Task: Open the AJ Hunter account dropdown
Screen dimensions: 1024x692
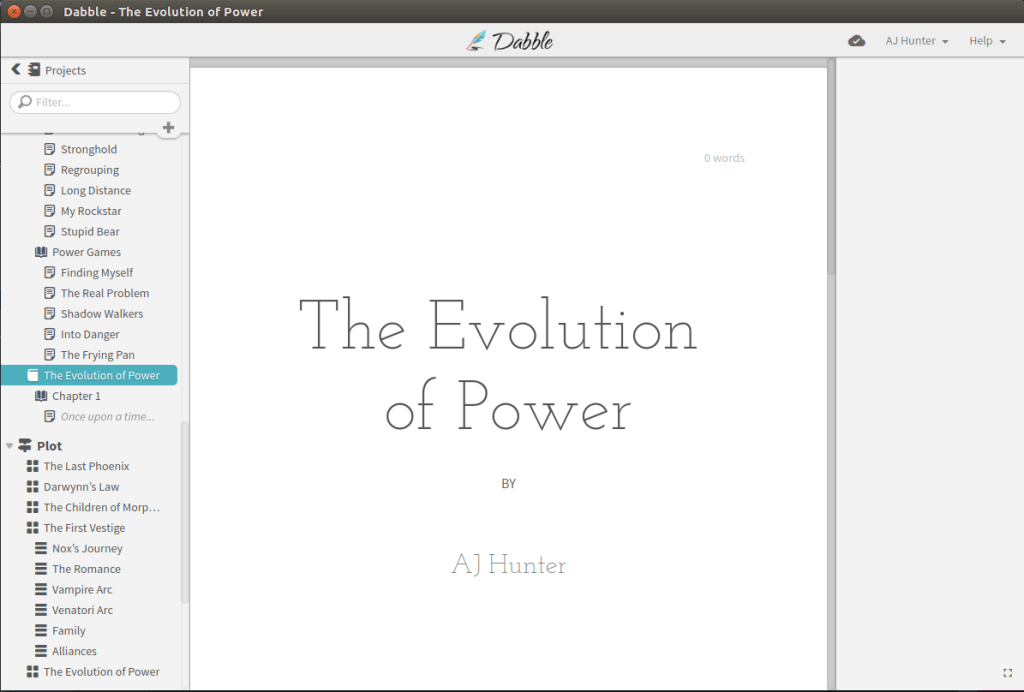Action: point(916,41)
